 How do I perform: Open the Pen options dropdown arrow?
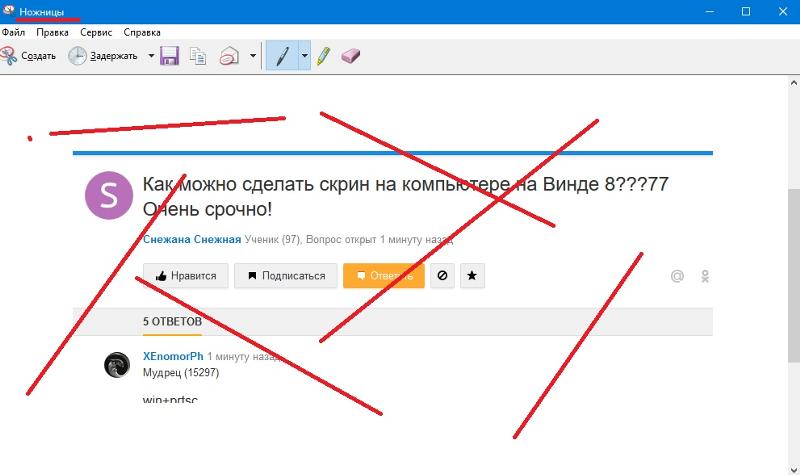305,56
